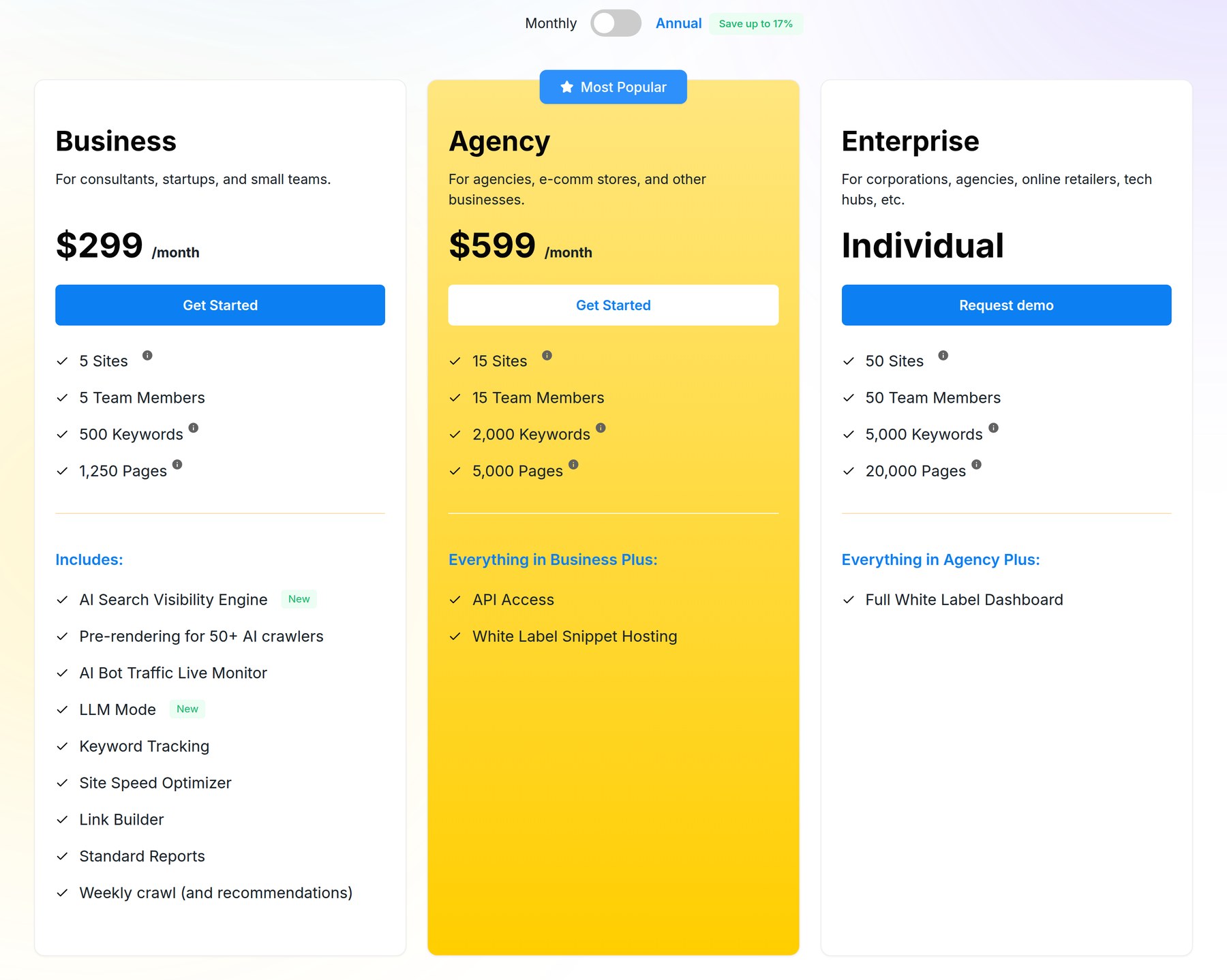Open info icon next to 20,000 Pages
The width and height of the screenshot is (1227, 980).
pyautogui.click(x=977, y=465)
